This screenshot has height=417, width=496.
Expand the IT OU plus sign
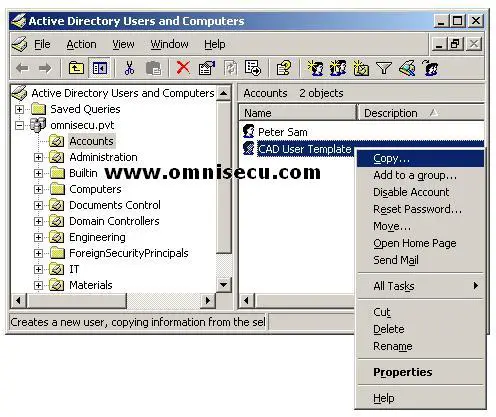(x=38, y=269)
